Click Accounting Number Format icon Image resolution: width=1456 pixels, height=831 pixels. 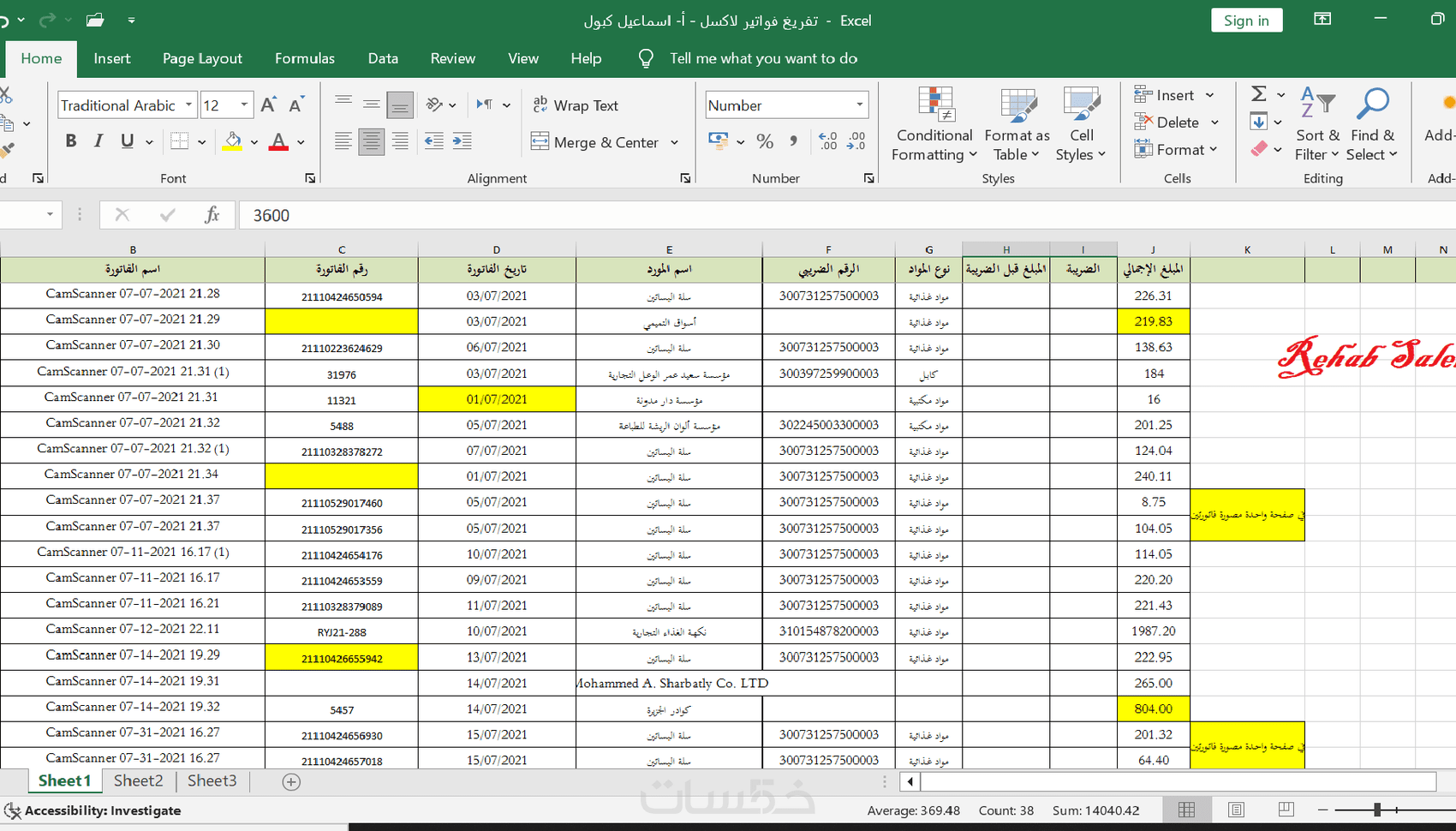click(718, 141)
